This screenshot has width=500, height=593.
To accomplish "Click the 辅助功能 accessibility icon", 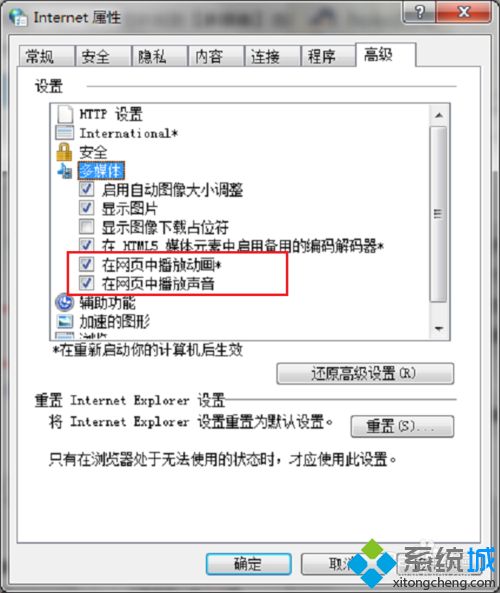I will click(65, 302).
